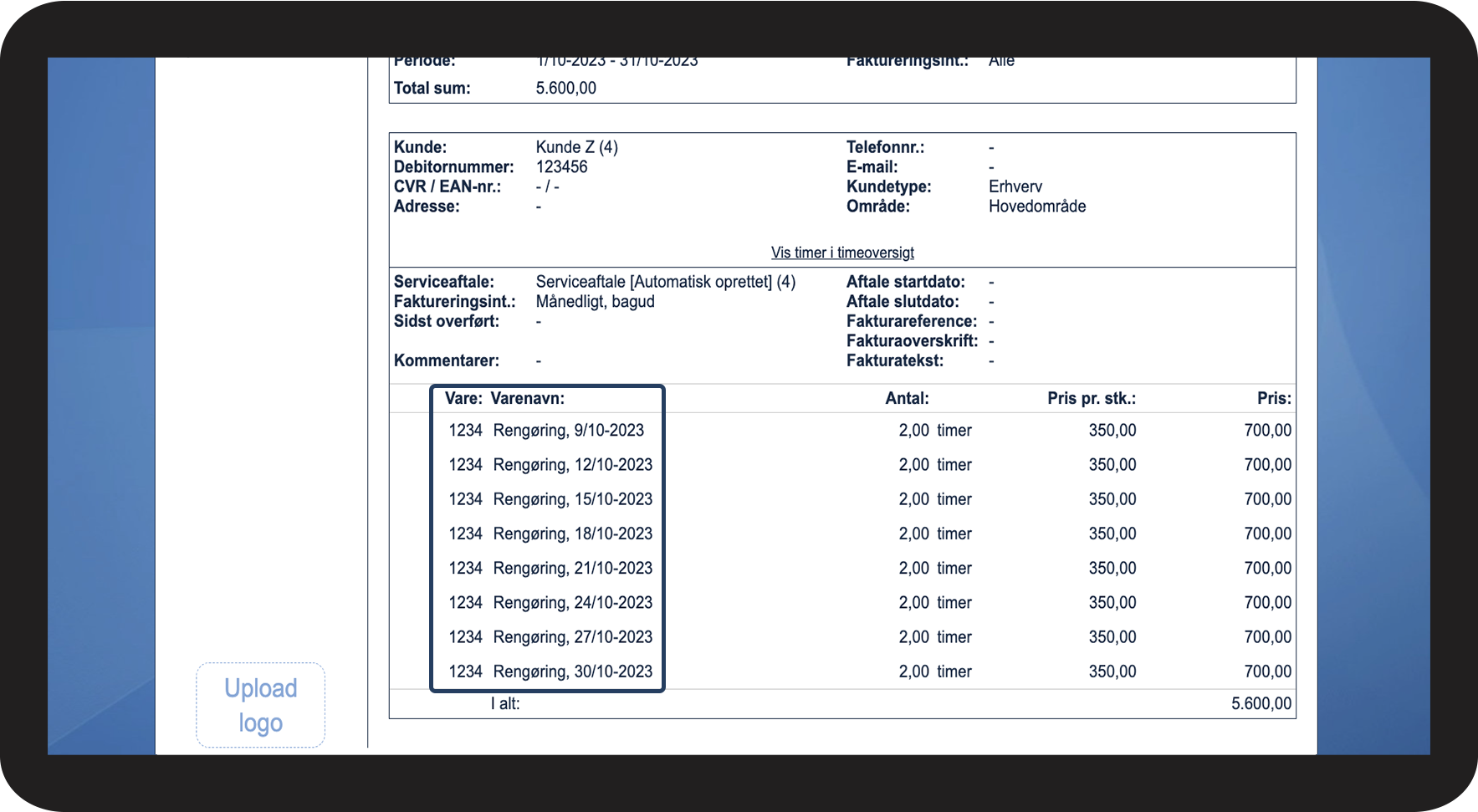Select the 'Rengøring, 9/10-2023' line item
The width and height of the screenshot is (1478, 812).
568,431
